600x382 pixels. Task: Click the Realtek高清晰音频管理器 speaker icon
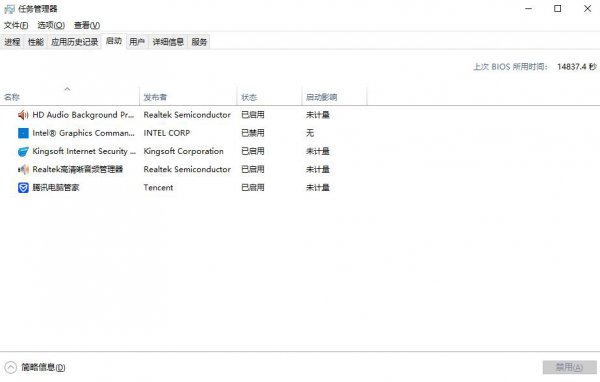point(23,169)
